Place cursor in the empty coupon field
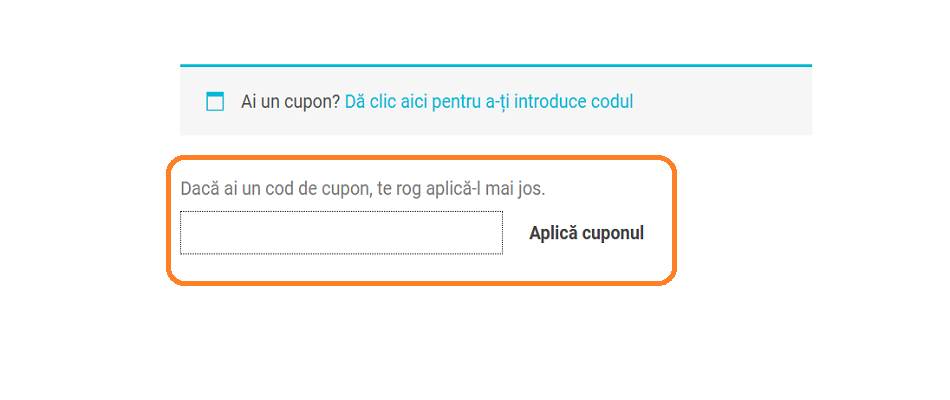 [341, 233]
